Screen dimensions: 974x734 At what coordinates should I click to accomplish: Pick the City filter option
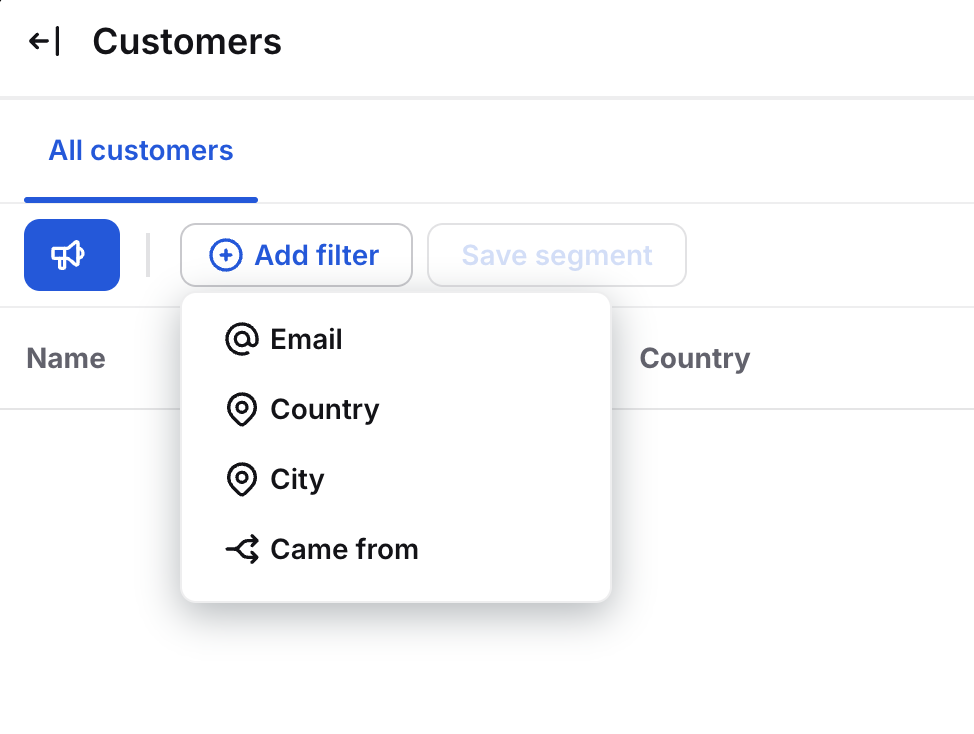click(x=297, y=480)
